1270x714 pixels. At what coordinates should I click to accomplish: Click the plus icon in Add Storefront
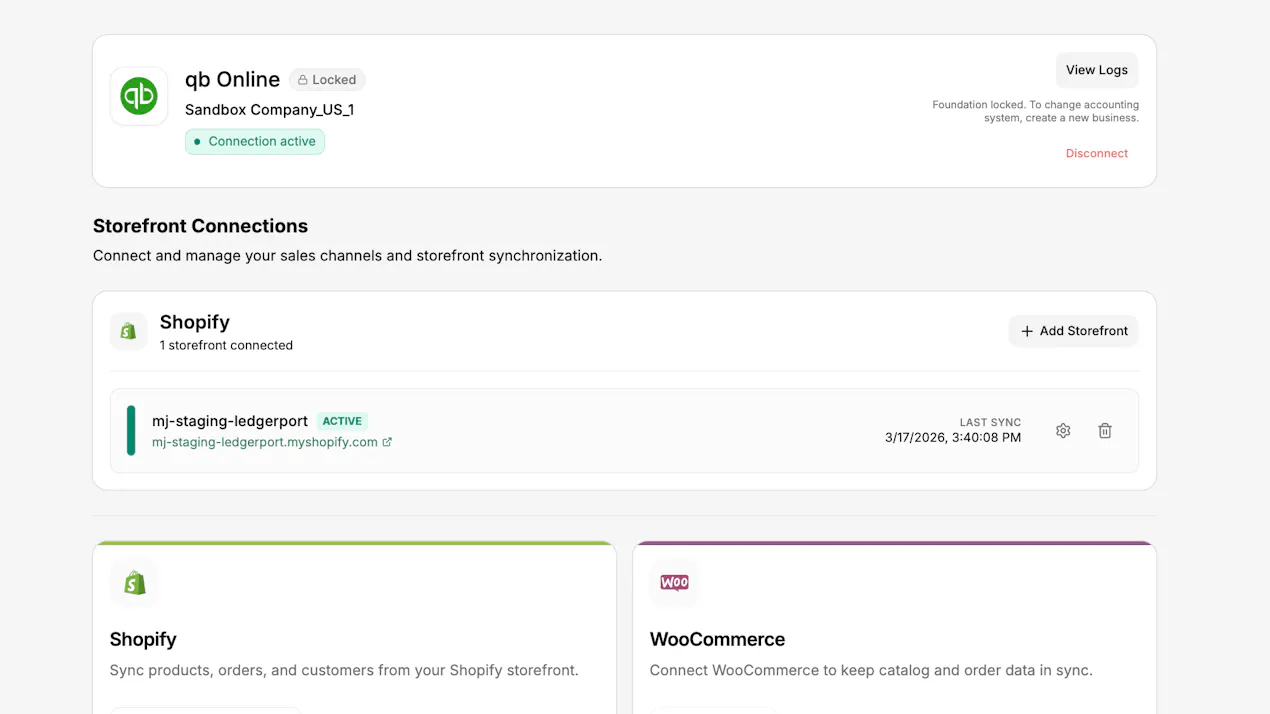click(x=1027, y=331)
